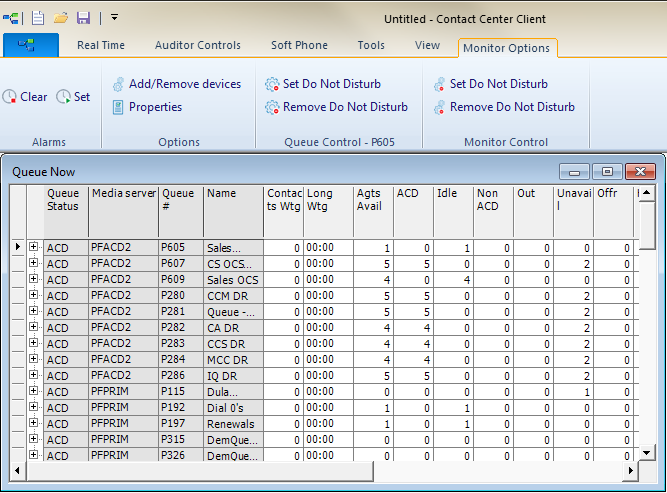The height and width of the screenshot is (493, 667).
Task: Click the Open folder icon in title bar
Action: (61, 17)
